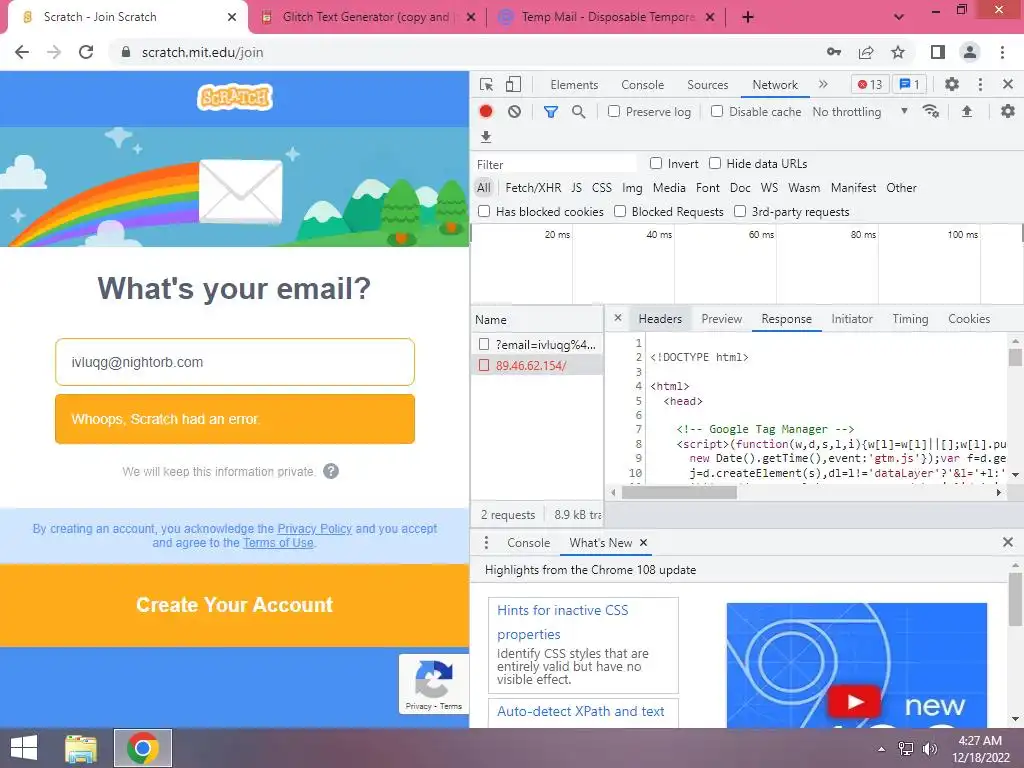Switch to Console panel tab
Image resolution: width=1024 pixels, height=768 pixels.
[643, 84]
